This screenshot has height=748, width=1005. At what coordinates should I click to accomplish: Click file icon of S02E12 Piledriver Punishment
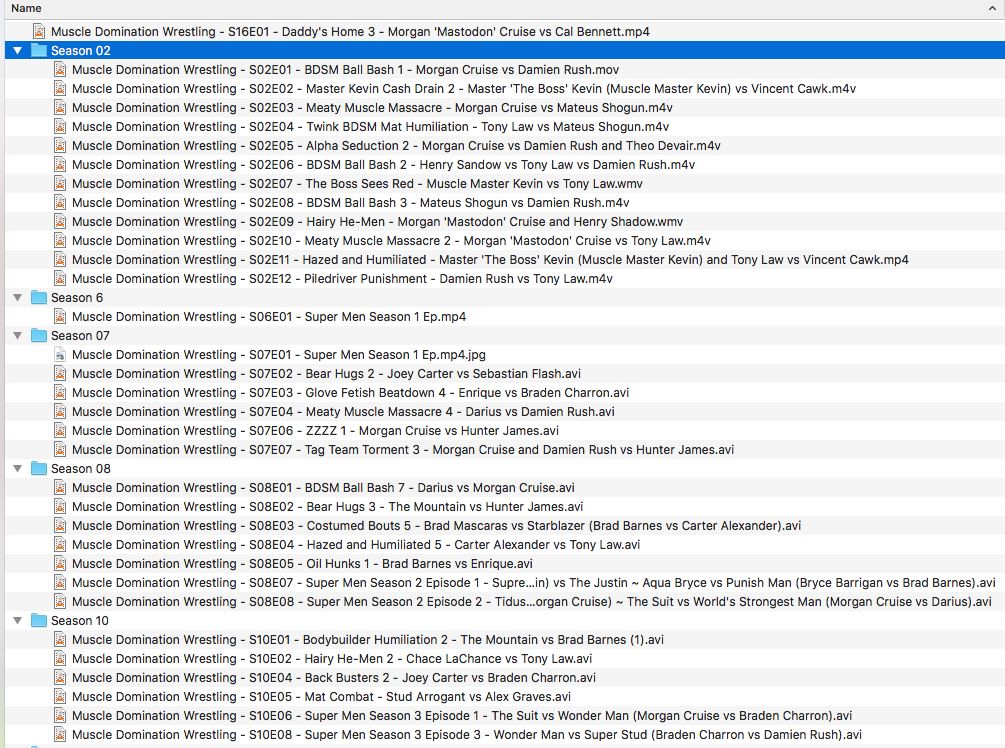[x=60, y=278]
